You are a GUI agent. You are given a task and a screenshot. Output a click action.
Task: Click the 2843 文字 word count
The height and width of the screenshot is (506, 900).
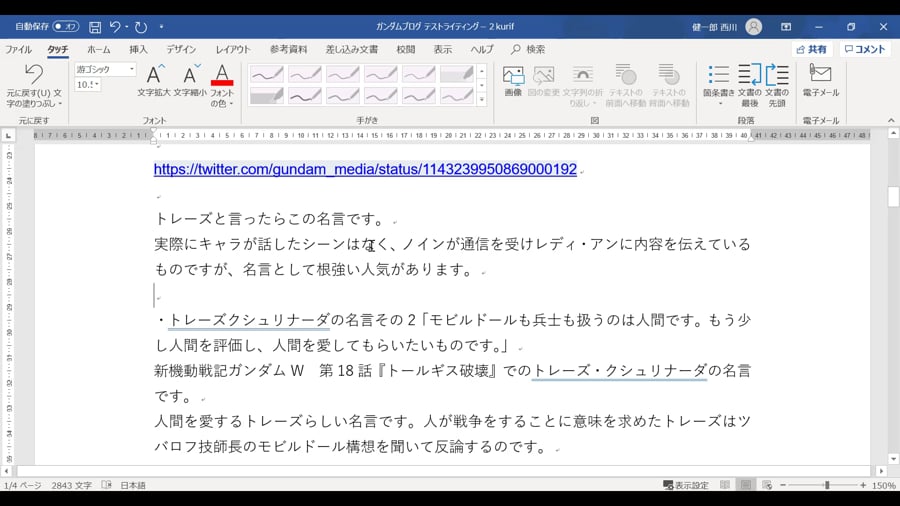tap(72, 485)
